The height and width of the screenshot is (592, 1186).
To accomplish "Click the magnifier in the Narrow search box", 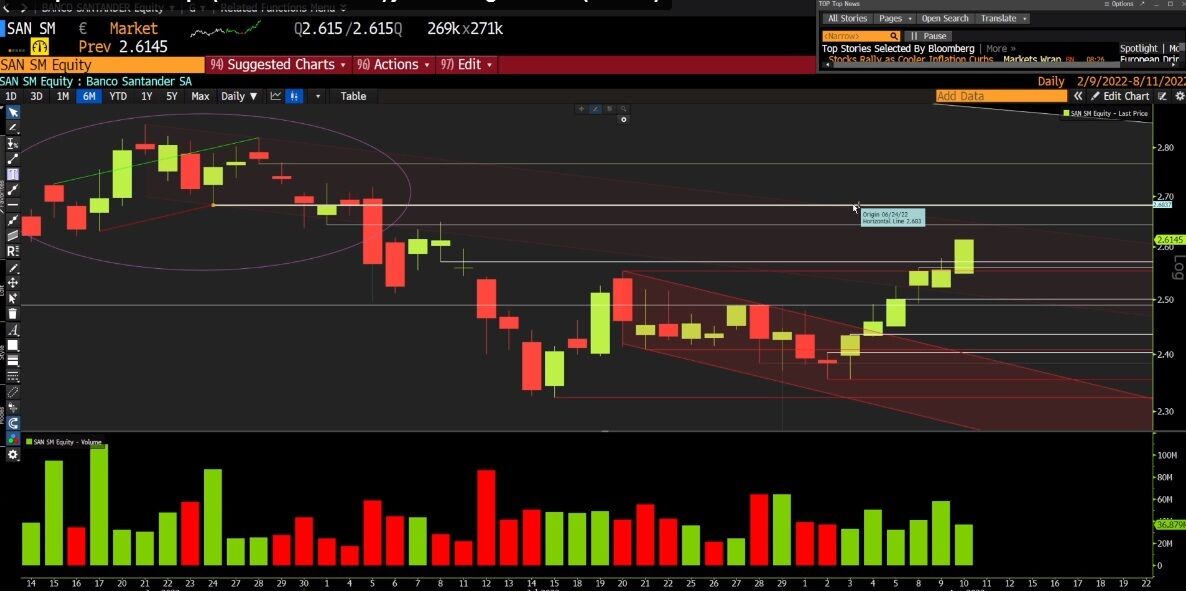I will (893, 36).
